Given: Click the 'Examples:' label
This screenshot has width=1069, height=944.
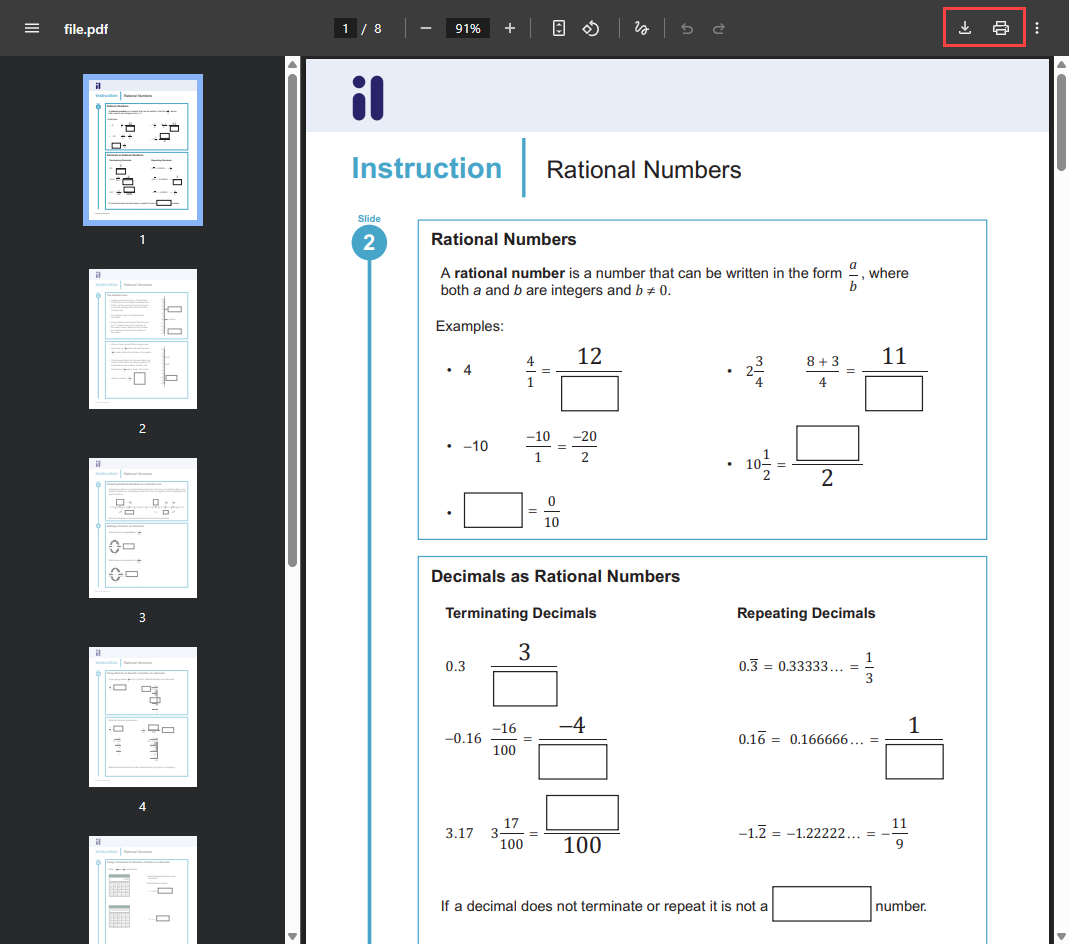Looking at the screenshot, I should point(470,326).
